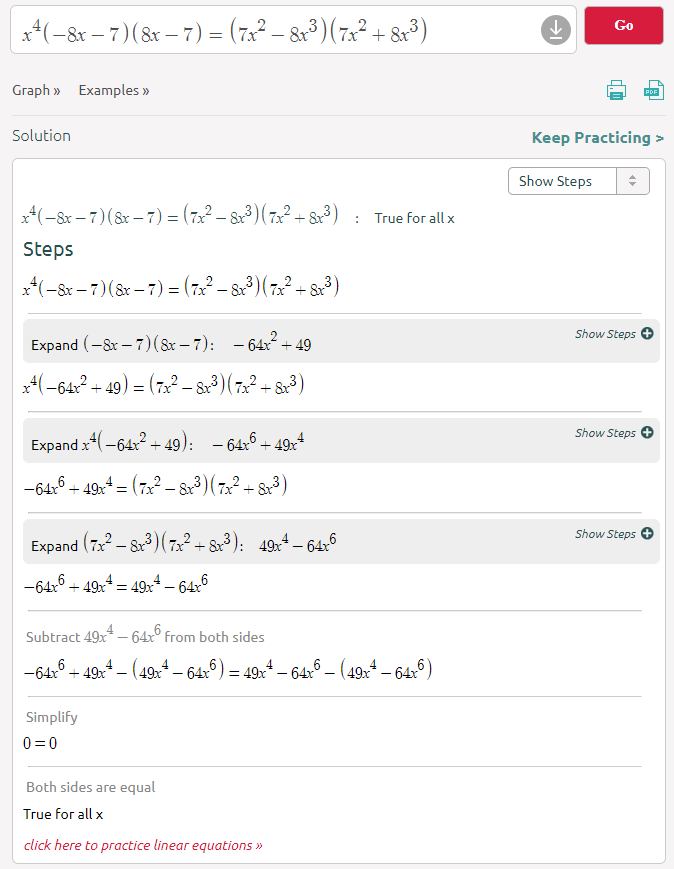This screenshot has width=674, height=869.
Task: Open the Graph link
Action: 36,90
